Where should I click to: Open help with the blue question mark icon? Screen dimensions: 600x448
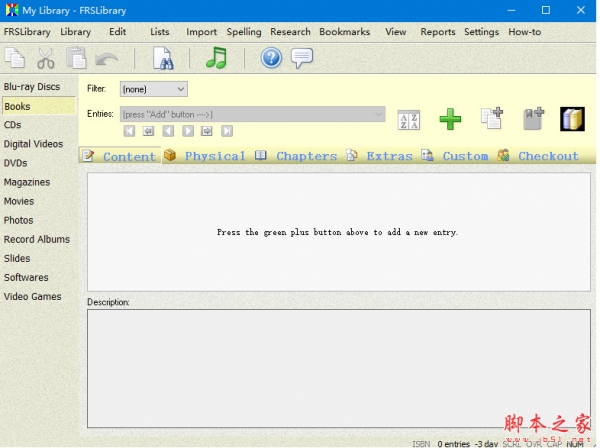[271, 58]
